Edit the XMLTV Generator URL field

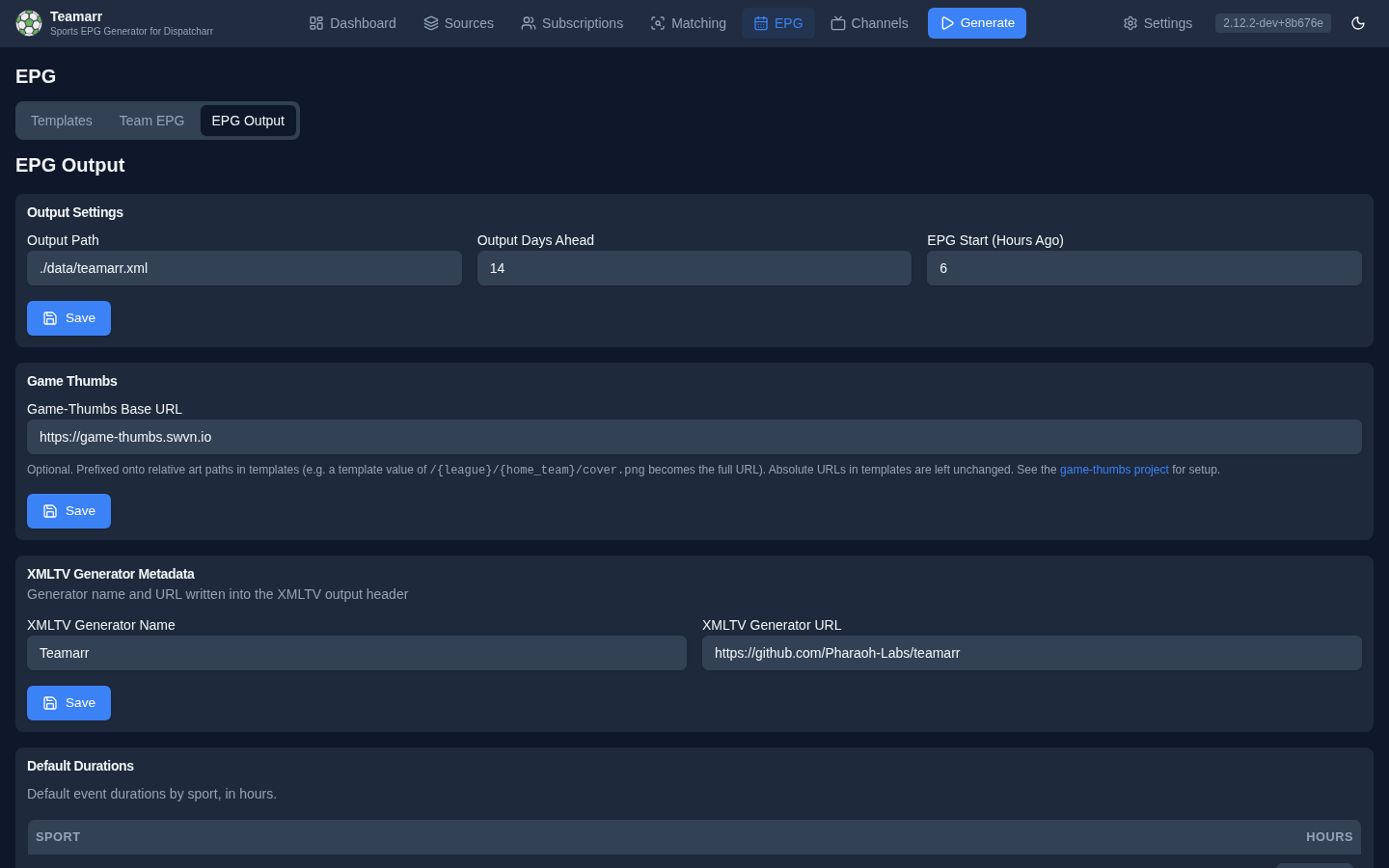1032,653
